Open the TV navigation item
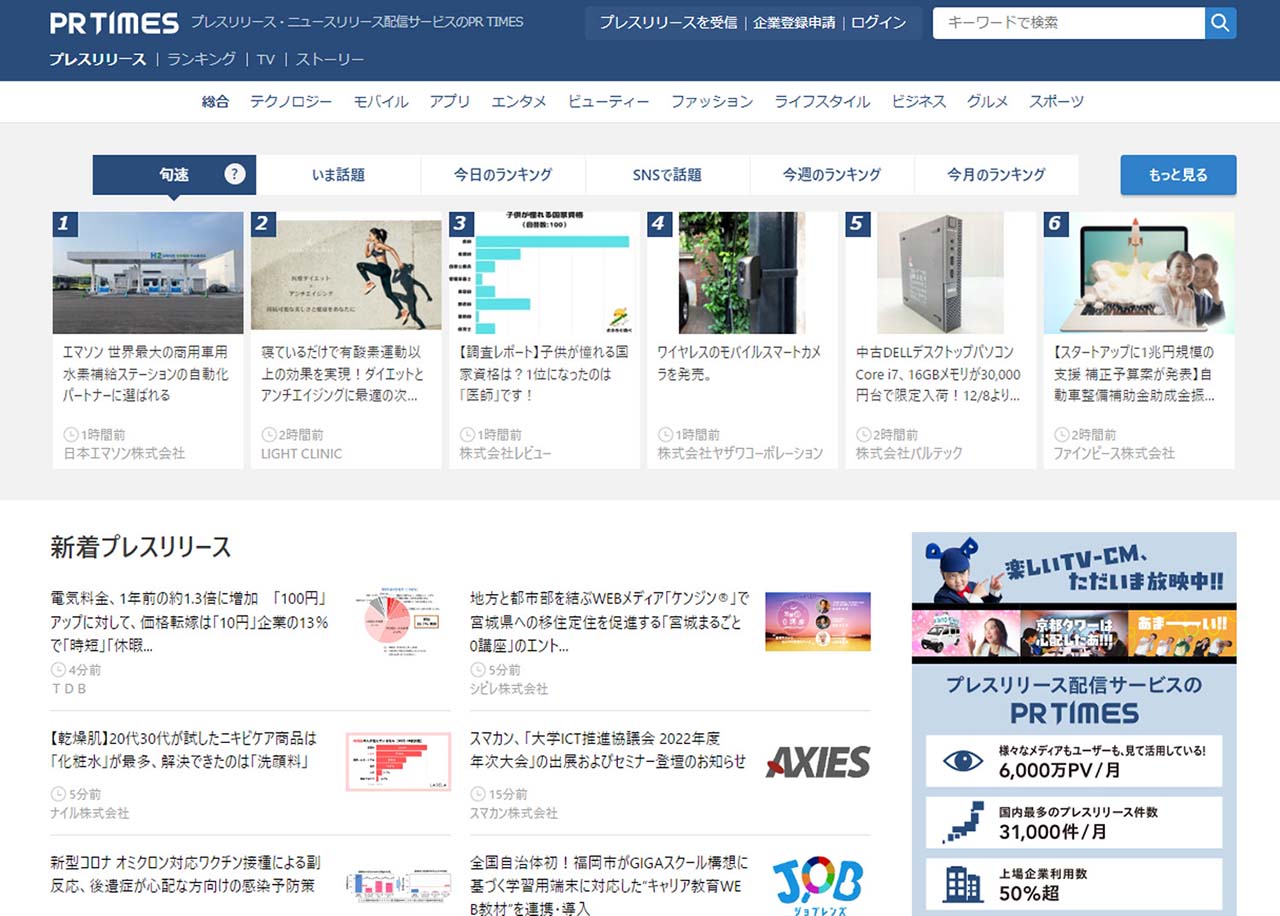Viewport: 1280px width, 916px height. pyautogui.click(x=266, y=59)
